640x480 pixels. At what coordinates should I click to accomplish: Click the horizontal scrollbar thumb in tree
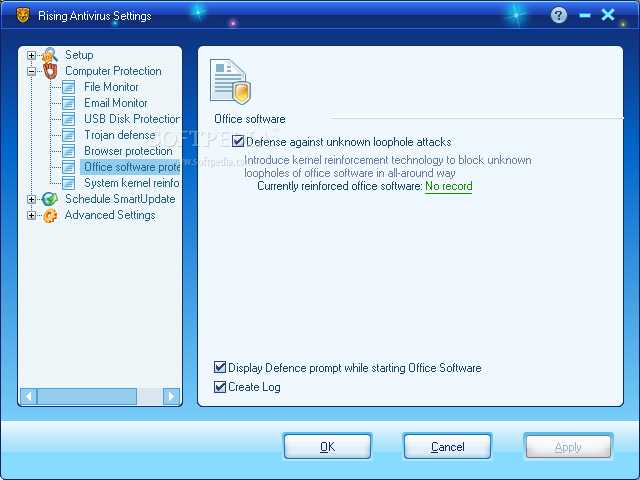coord(87,396)
